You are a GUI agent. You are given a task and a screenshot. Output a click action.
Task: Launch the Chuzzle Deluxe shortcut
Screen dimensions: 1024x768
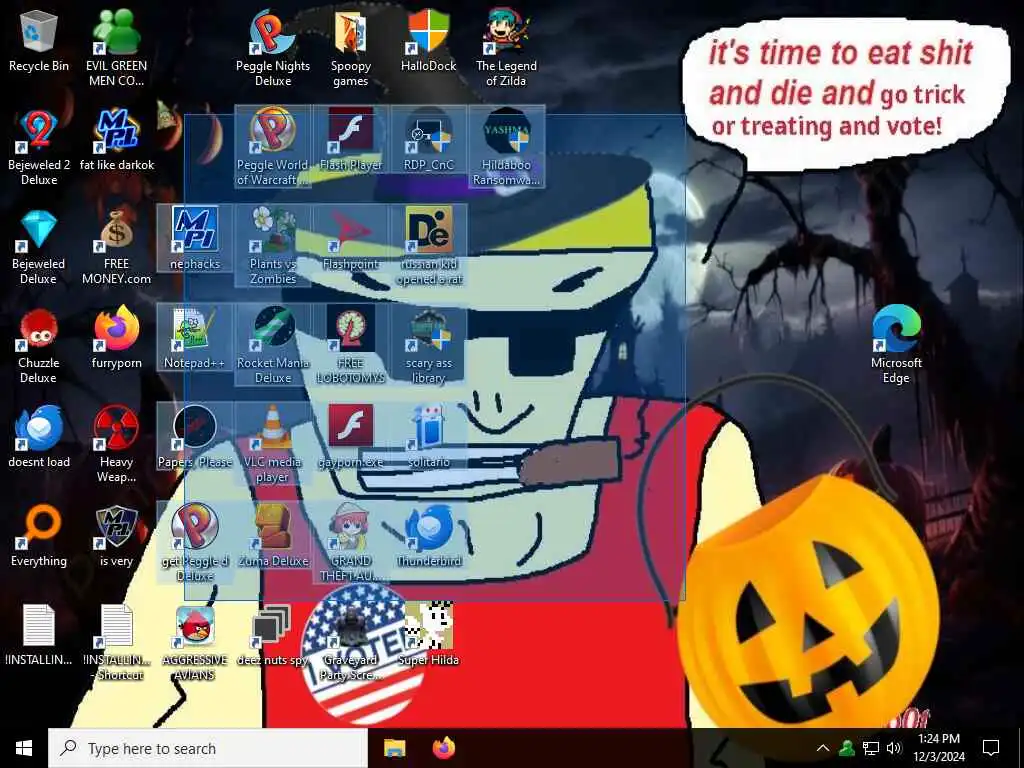pyautogui.click(x=39, y=346)
